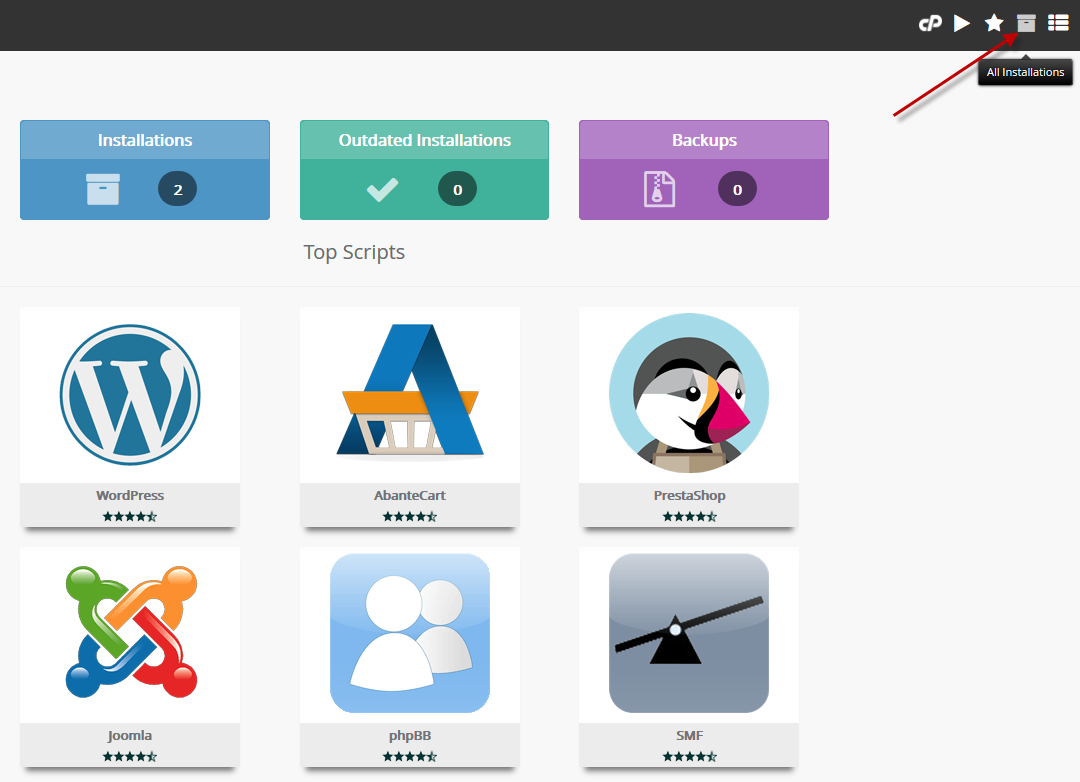
Task: Click the checkmark icon in Outdated Installations
Action: point(382,189)
